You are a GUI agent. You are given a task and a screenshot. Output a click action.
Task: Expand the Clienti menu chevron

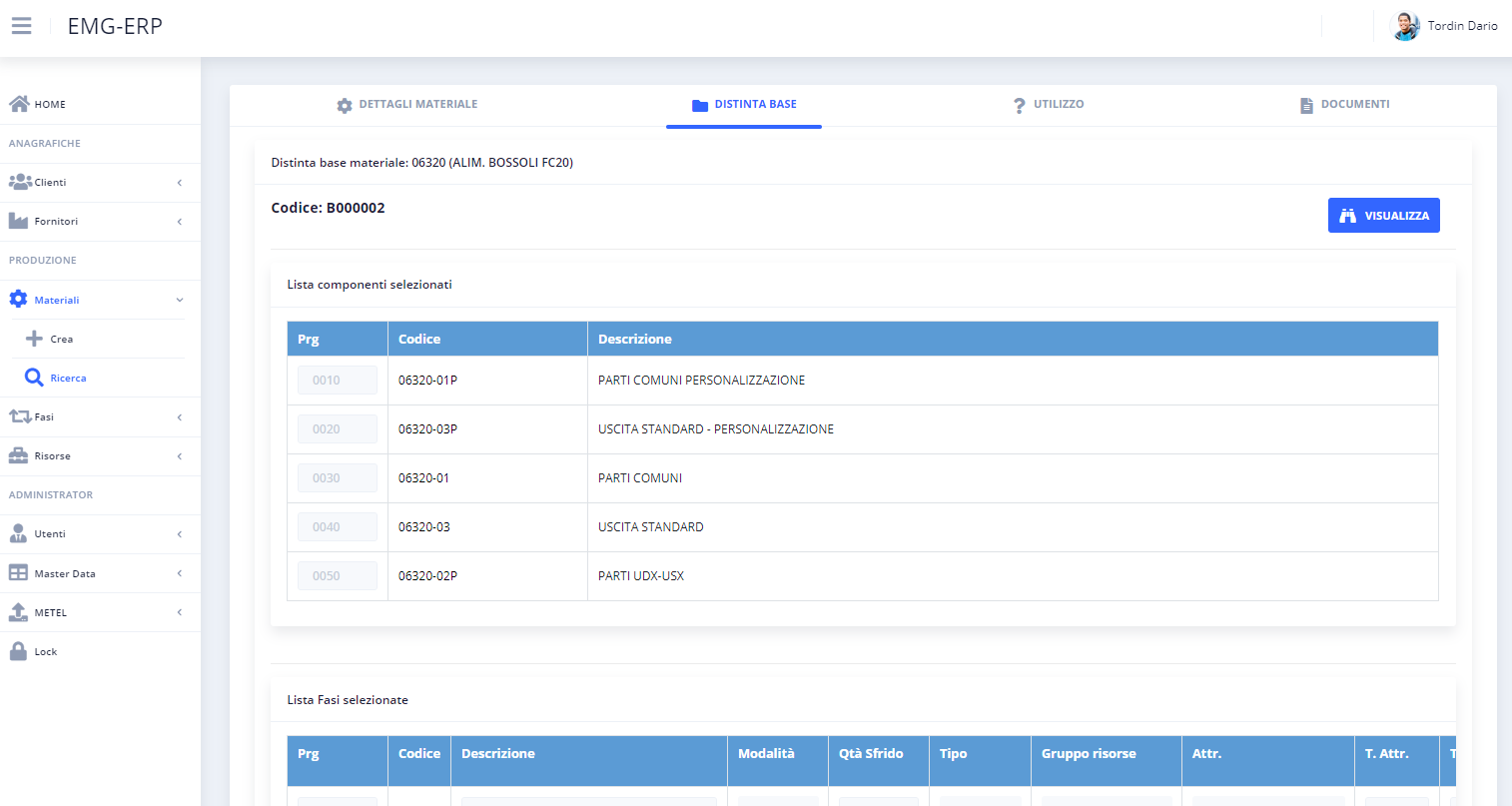coord(180,183)
